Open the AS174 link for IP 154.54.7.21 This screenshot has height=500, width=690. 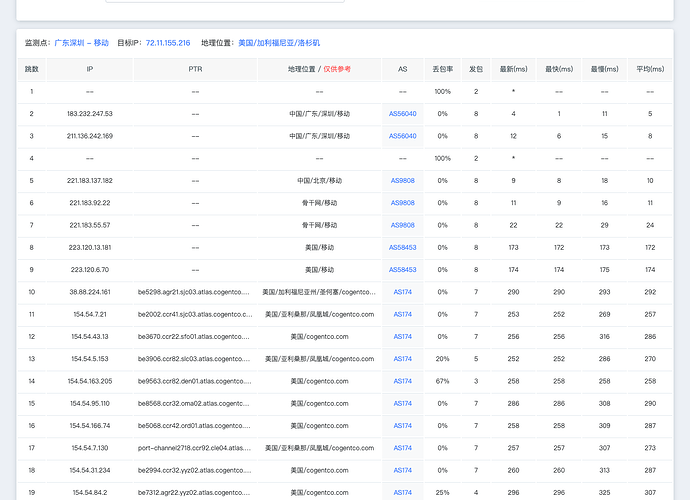click(x=403, y=314)
